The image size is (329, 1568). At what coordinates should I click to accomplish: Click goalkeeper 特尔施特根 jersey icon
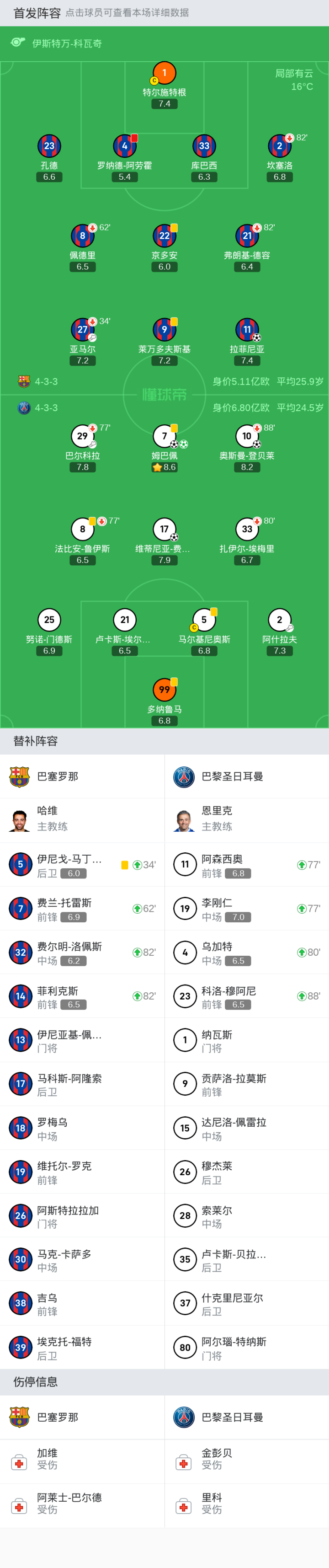click(x=164, y=73)
